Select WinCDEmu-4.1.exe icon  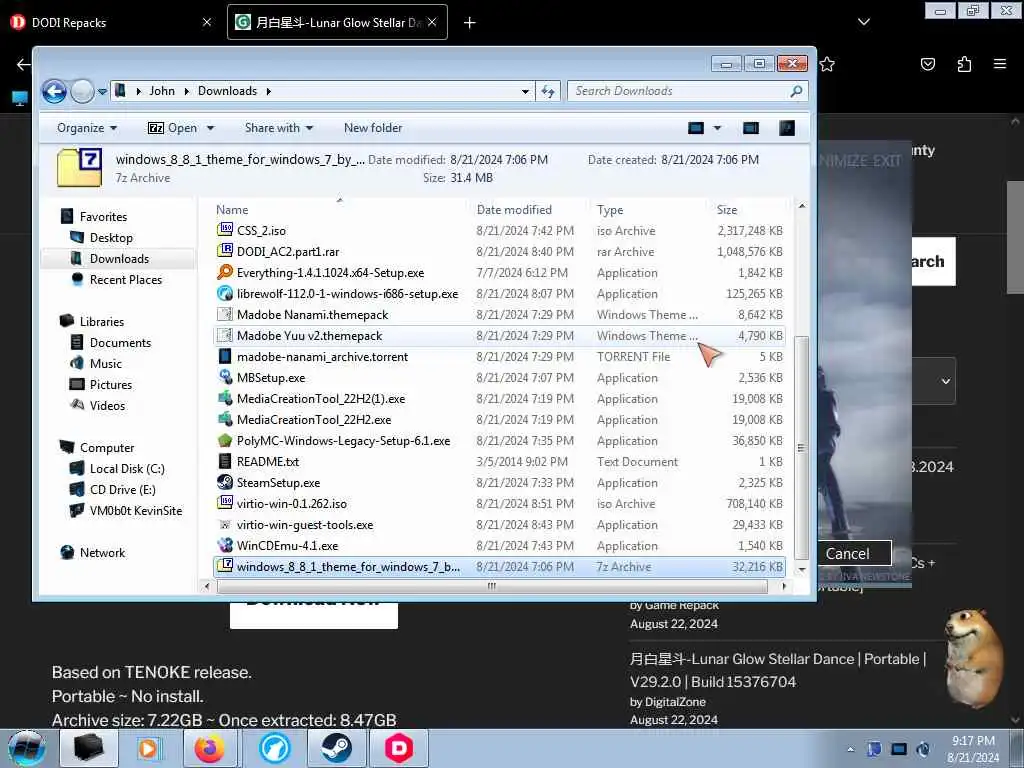tap(225, 545)
